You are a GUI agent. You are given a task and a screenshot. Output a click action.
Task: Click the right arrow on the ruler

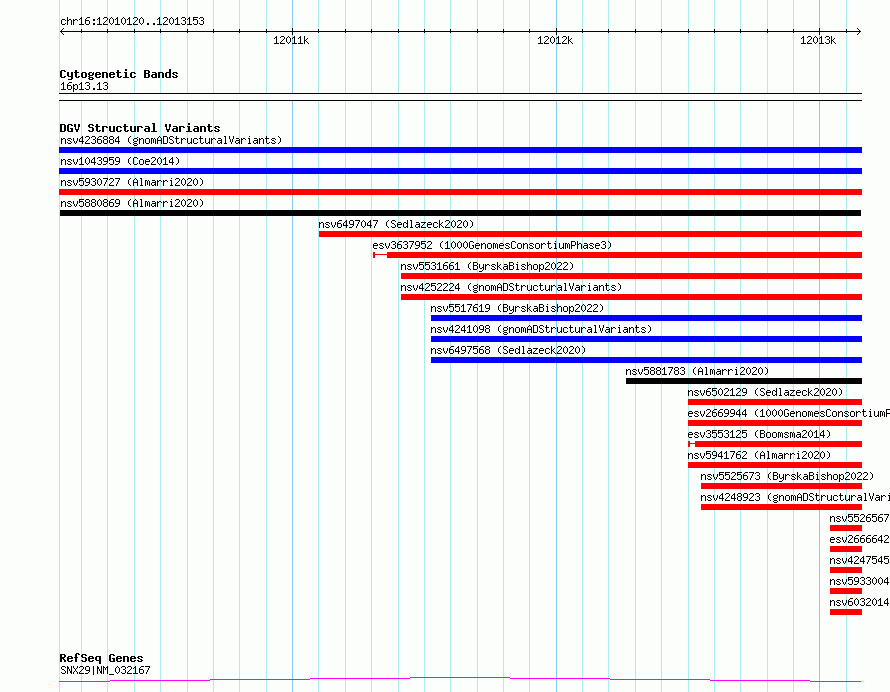click(x=859, y=31)
